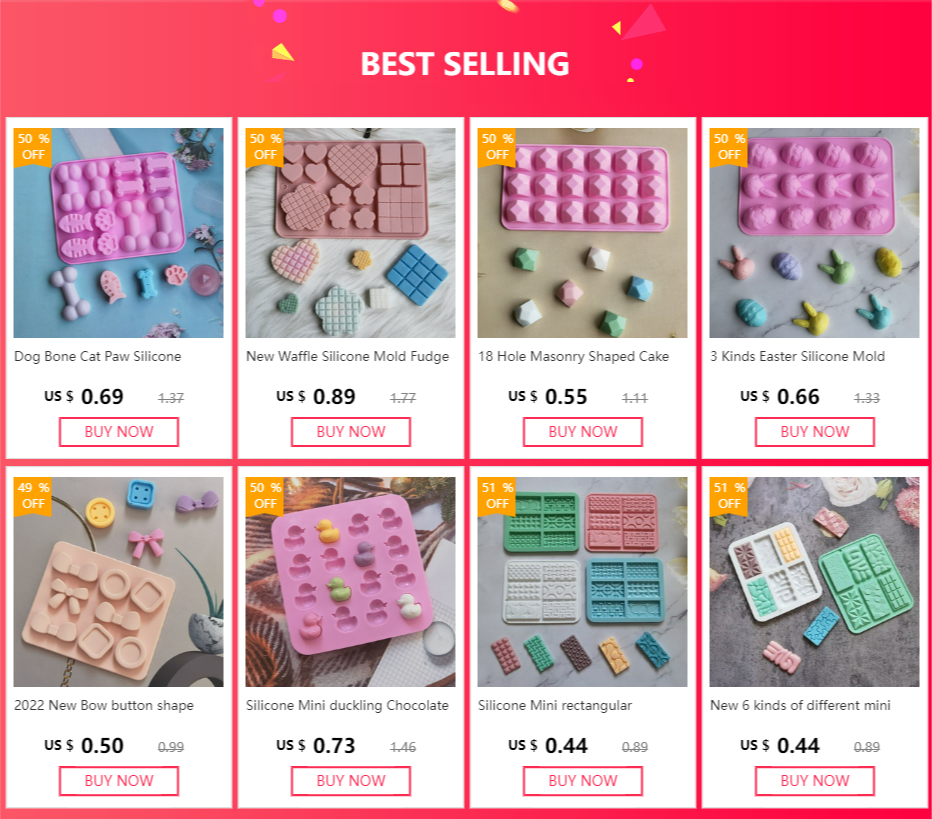
Task: Buy the 0.73 Mini duckling Chocolate mold
Action: 351,781
